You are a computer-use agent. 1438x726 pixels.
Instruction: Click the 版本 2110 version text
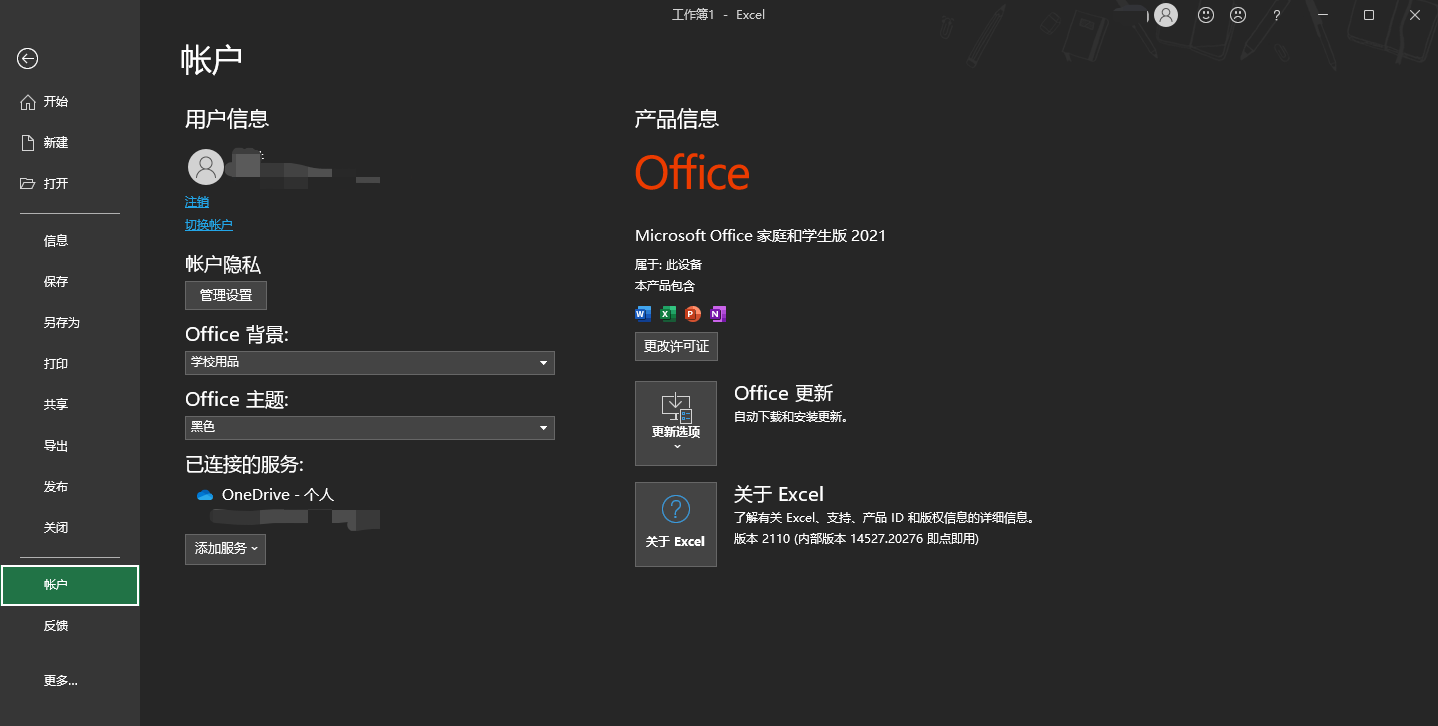[856, 539]
